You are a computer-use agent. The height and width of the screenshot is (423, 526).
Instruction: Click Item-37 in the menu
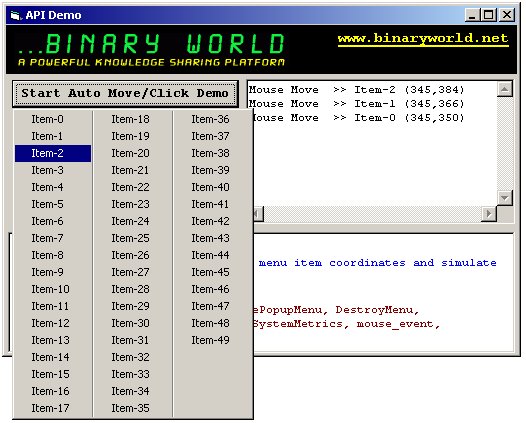[213, 136]
